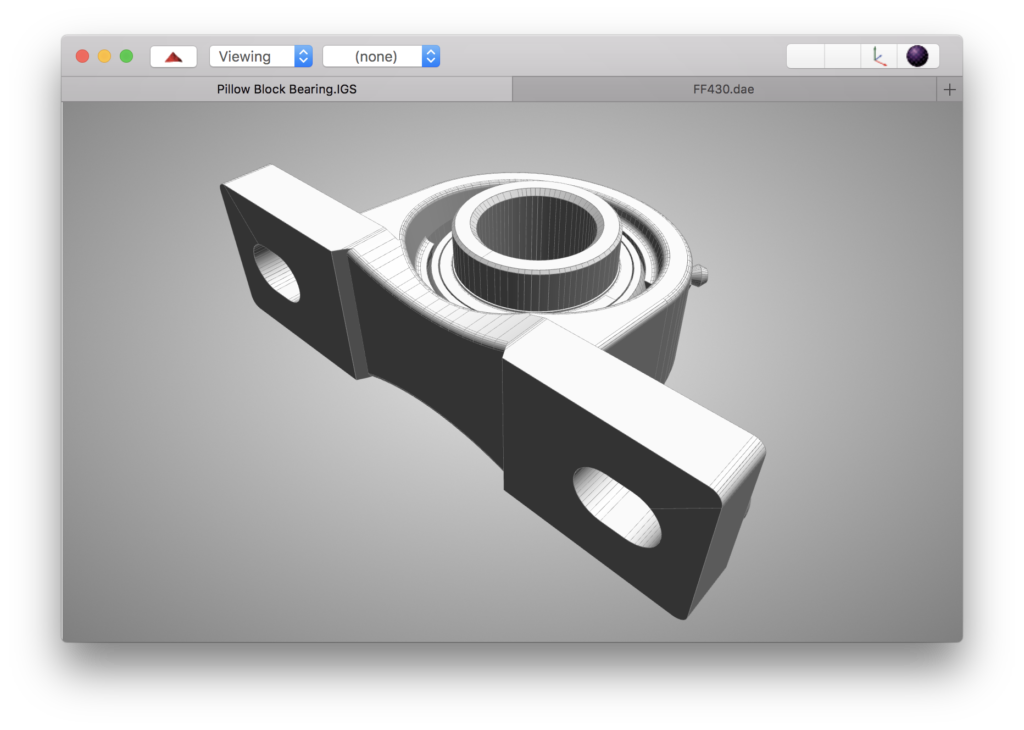Click the leftmost blank toolbar segment
Screen dimensions: 1024x730
(806, 56)
